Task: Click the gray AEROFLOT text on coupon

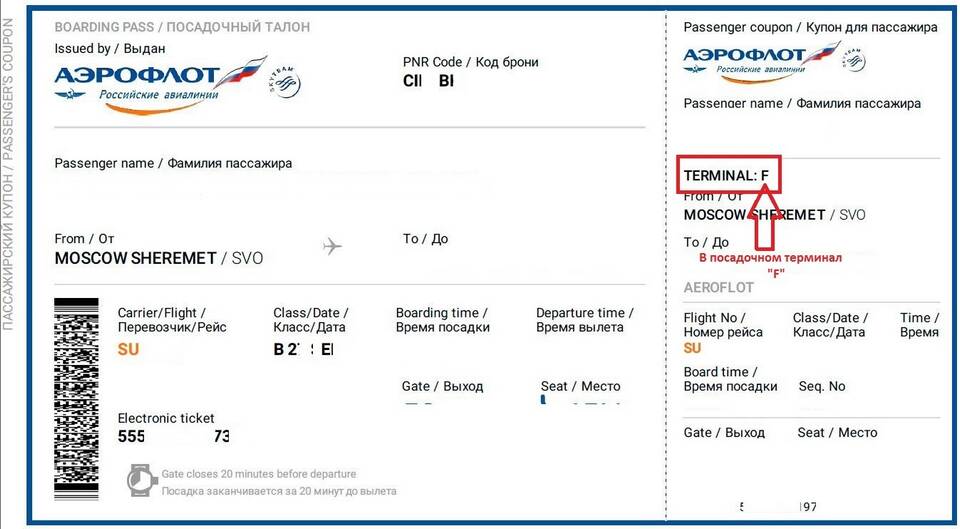Action: 718,288
